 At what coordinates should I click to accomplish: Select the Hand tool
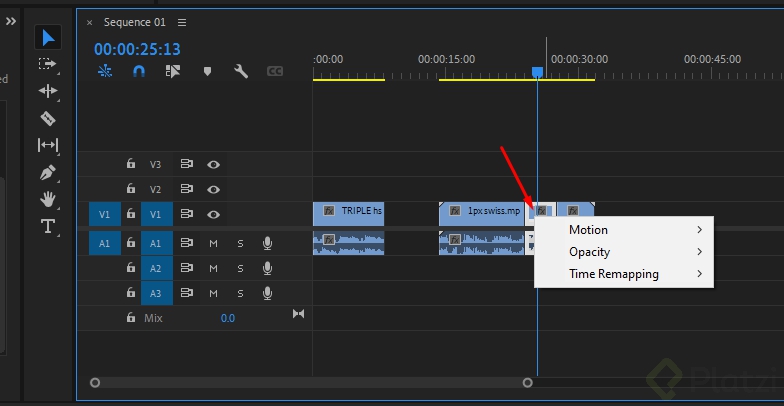point(48,200)
